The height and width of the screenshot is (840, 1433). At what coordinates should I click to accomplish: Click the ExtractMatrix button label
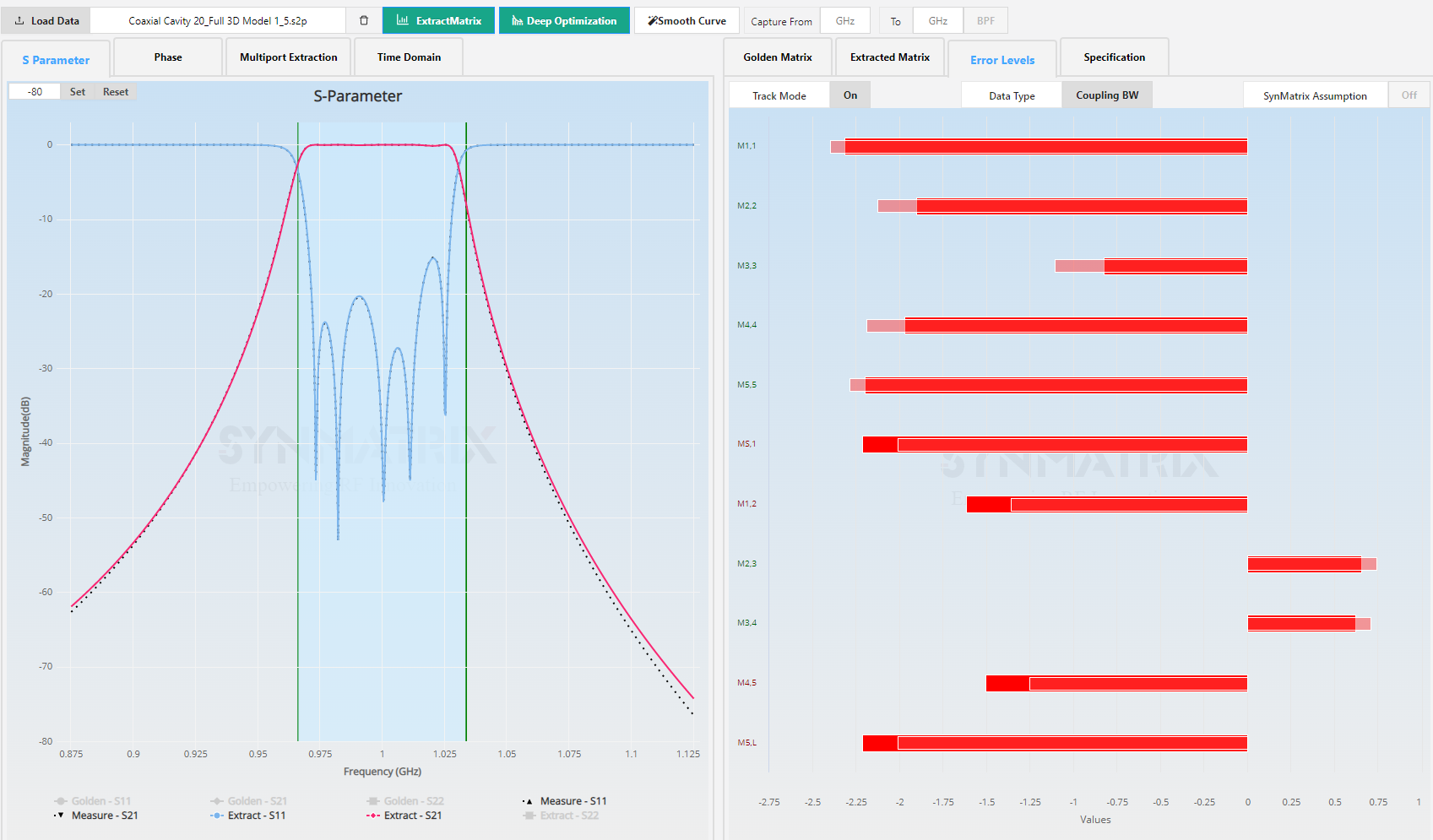click(448, 21)
